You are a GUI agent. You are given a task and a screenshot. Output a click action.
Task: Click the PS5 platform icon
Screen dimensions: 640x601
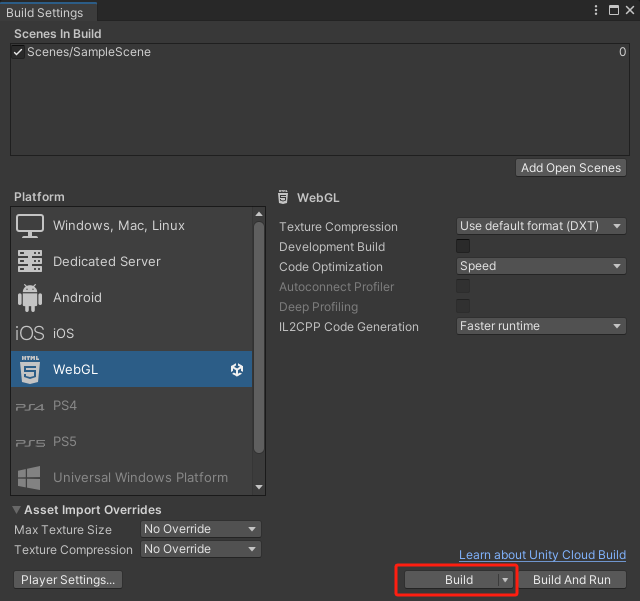coord(30,442)
